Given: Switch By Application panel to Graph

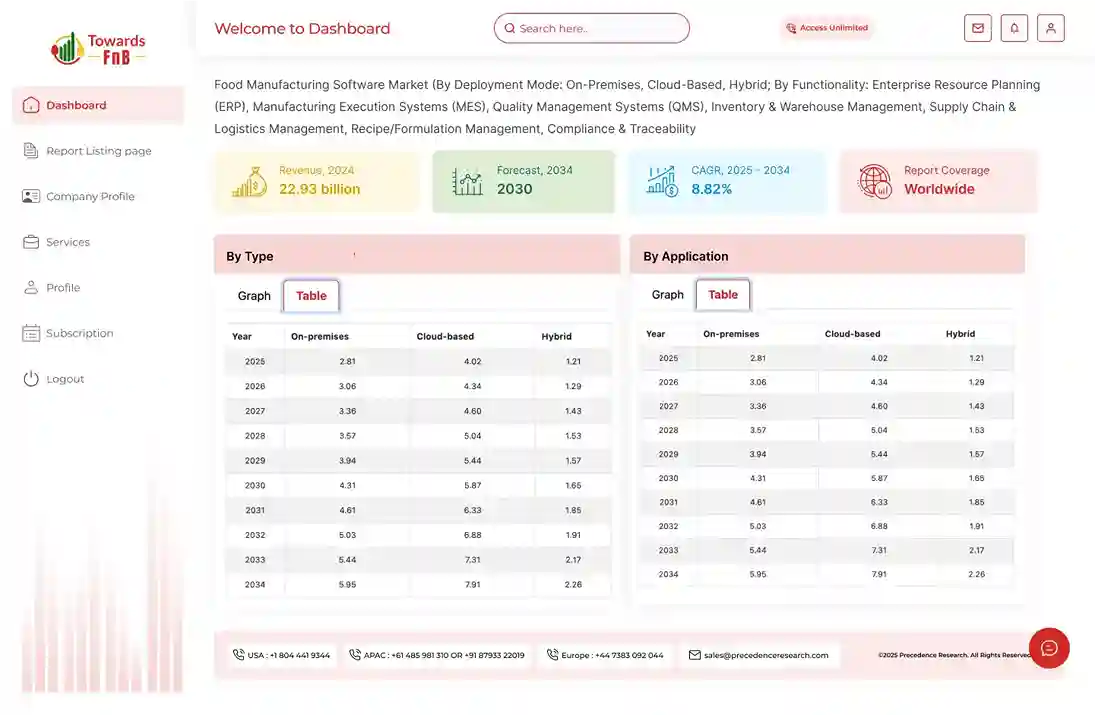Looking at the screenshot, I should pyautogui.click(x=667, y=295).
